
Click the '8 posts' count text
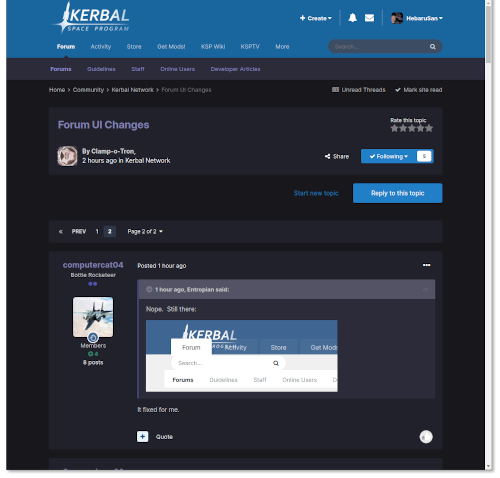pos(93,362)
